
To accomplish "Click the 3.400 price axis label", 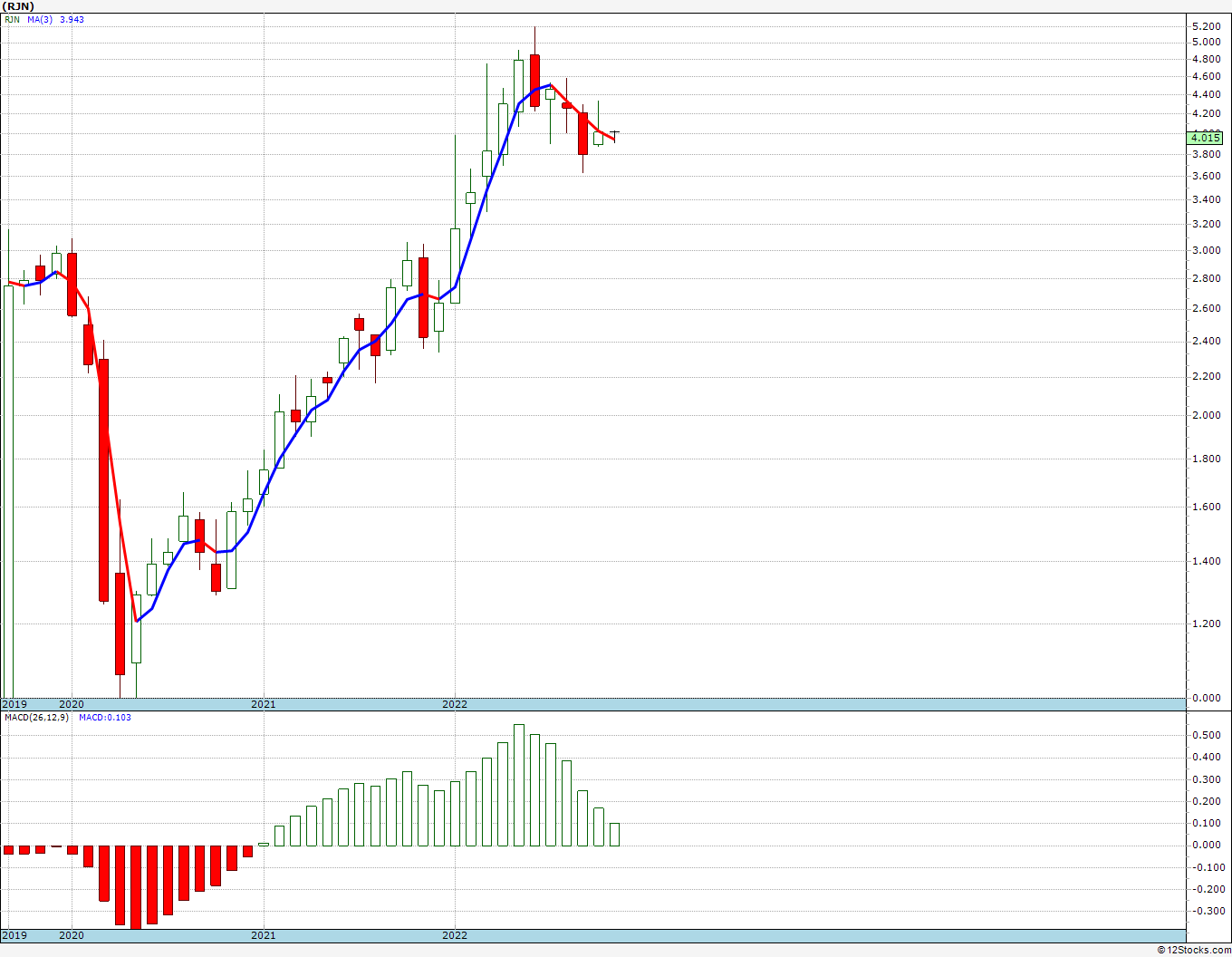I will (1205, 199).
